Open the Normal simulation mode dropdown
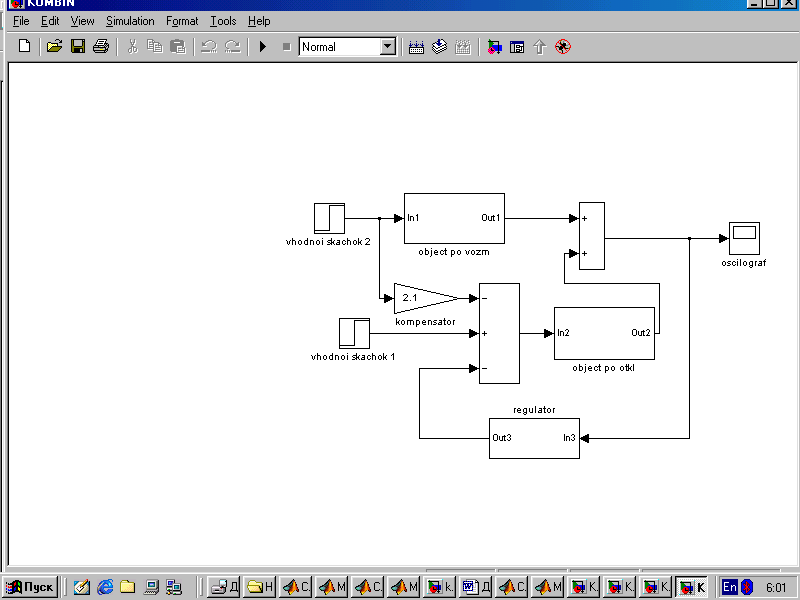Image resolution: width=800 pixels, height=600 pixels. (x=388, y=47)
